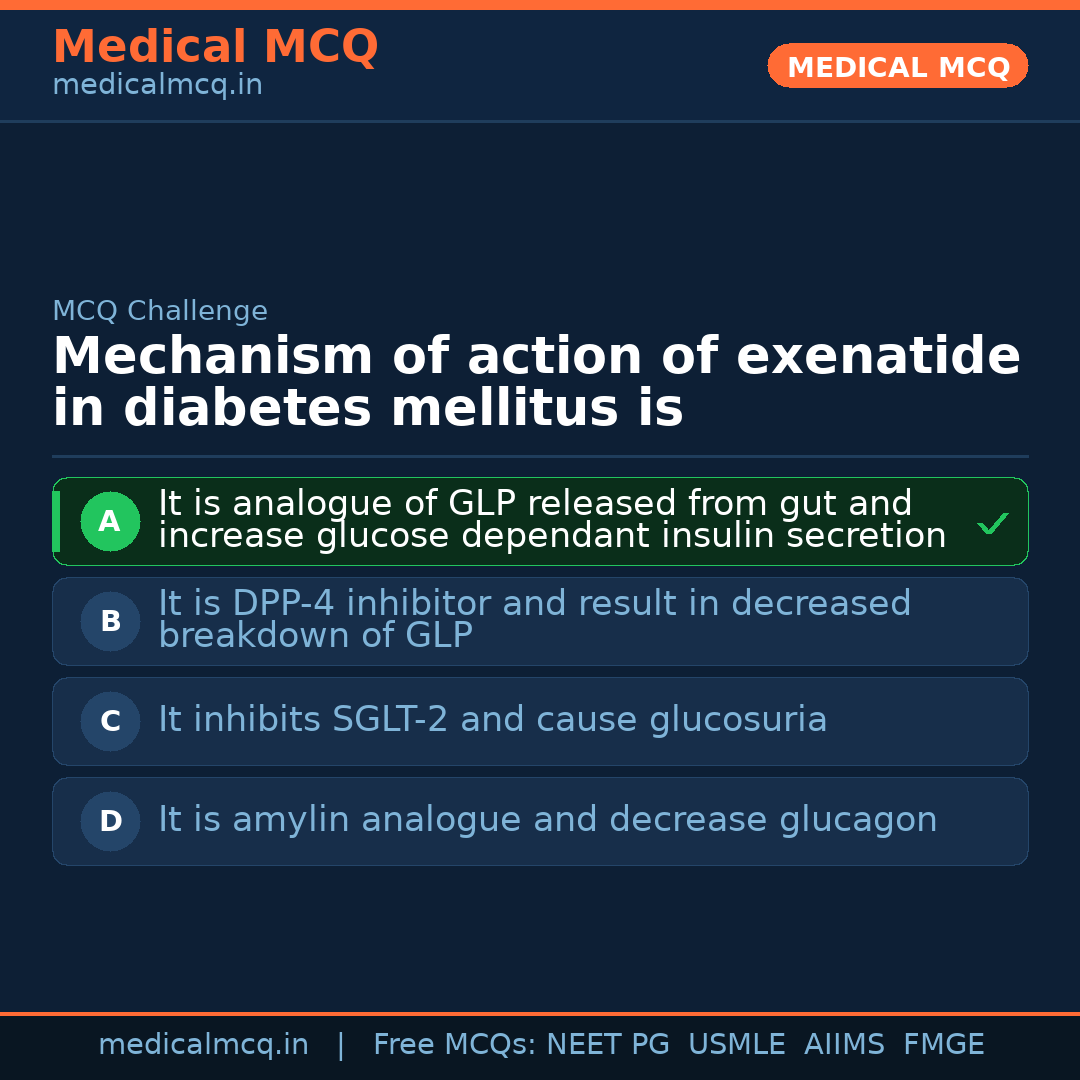This screenshot has width=1080, height=1080.
Task: Click the Free MCQs footer text
Action: 454,1045
